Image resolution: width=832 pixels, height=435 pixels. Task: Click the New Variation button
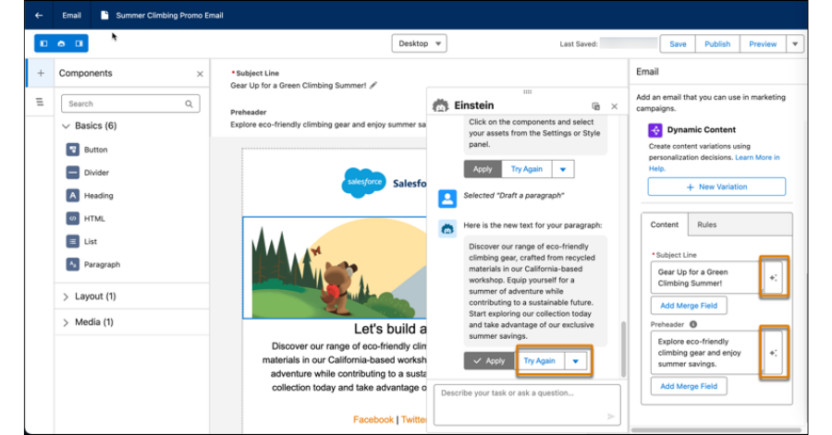pyautogui.click(x=716, y=187)
